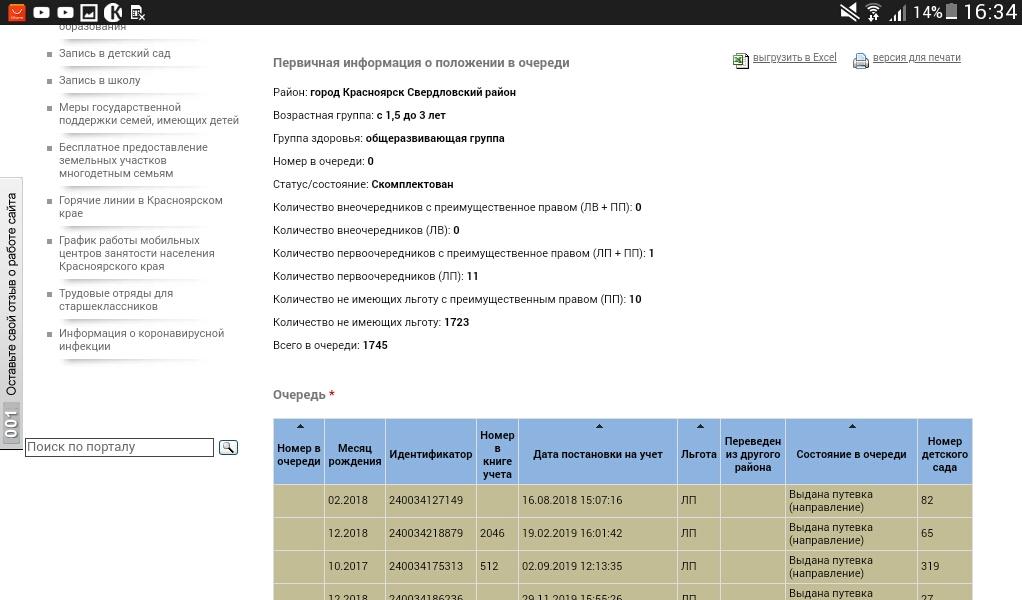Click date 16.08.2018 15:07:16 cell
Screen dimensions: 1022x600
point(598,500)
